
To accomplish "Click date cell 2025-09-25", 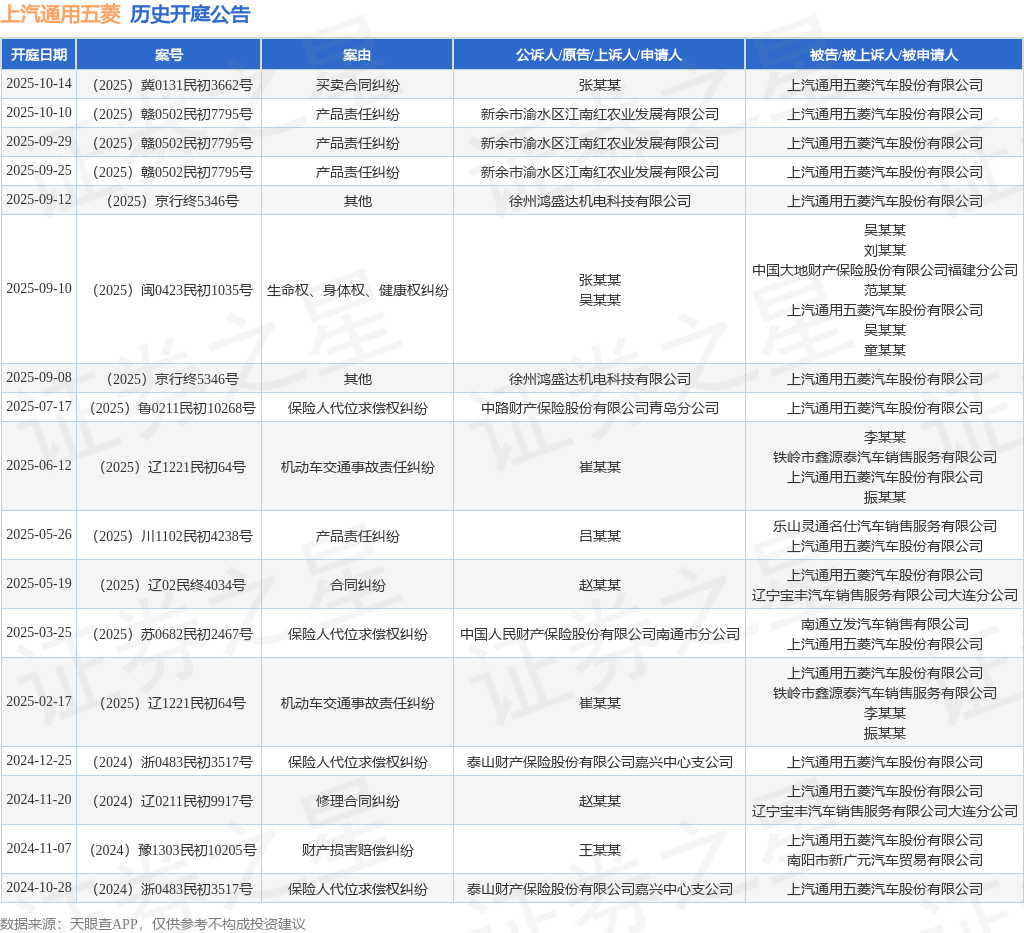I will tap(39, 170).
